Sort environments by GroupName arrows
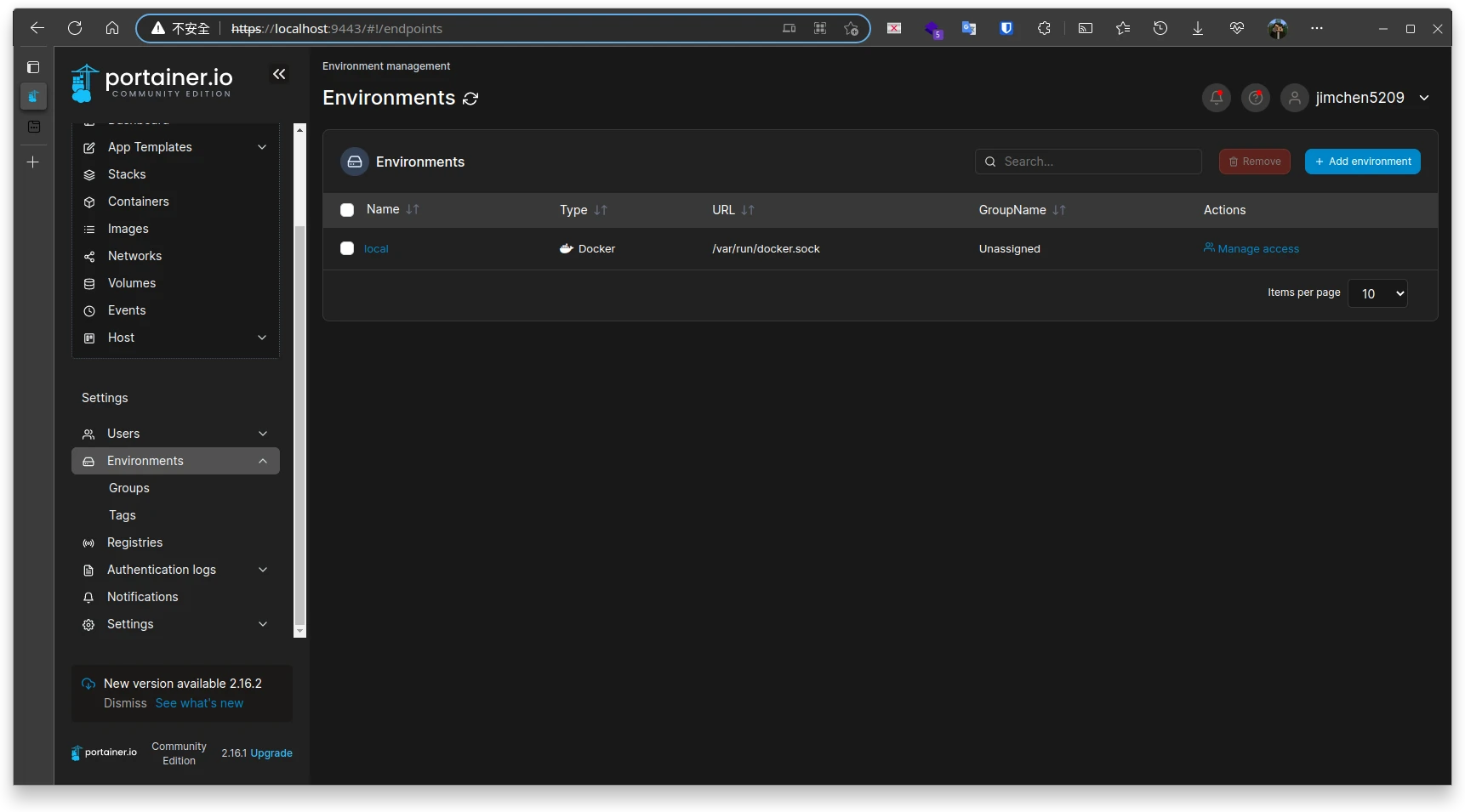1465x812 pixels. [1059, 210]
